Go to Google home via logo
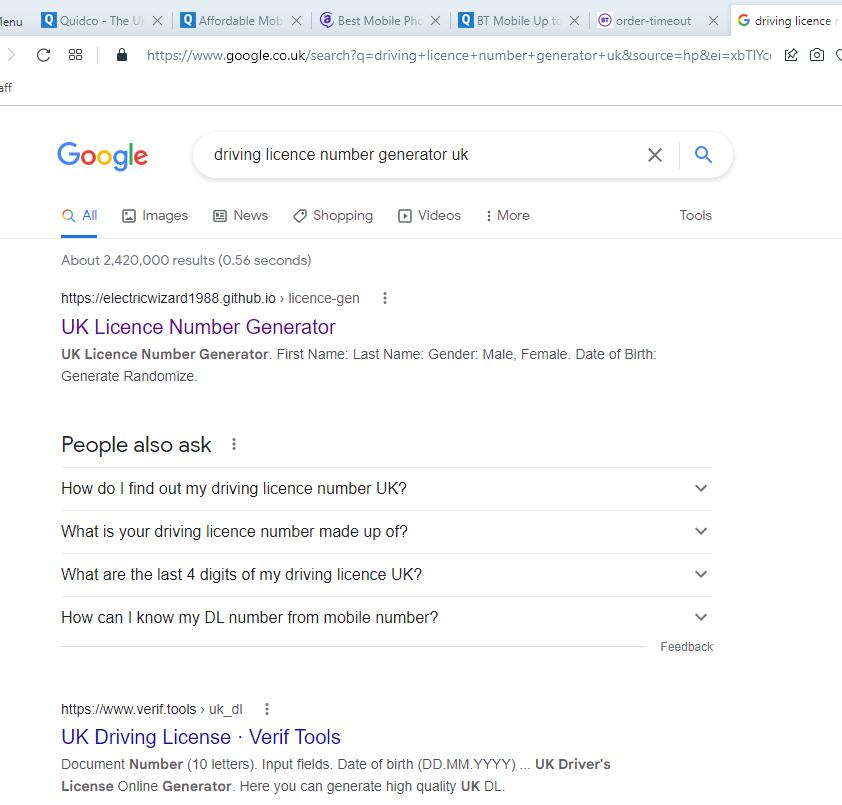Viewport: 842px width, 805px height. click(103, 156)
